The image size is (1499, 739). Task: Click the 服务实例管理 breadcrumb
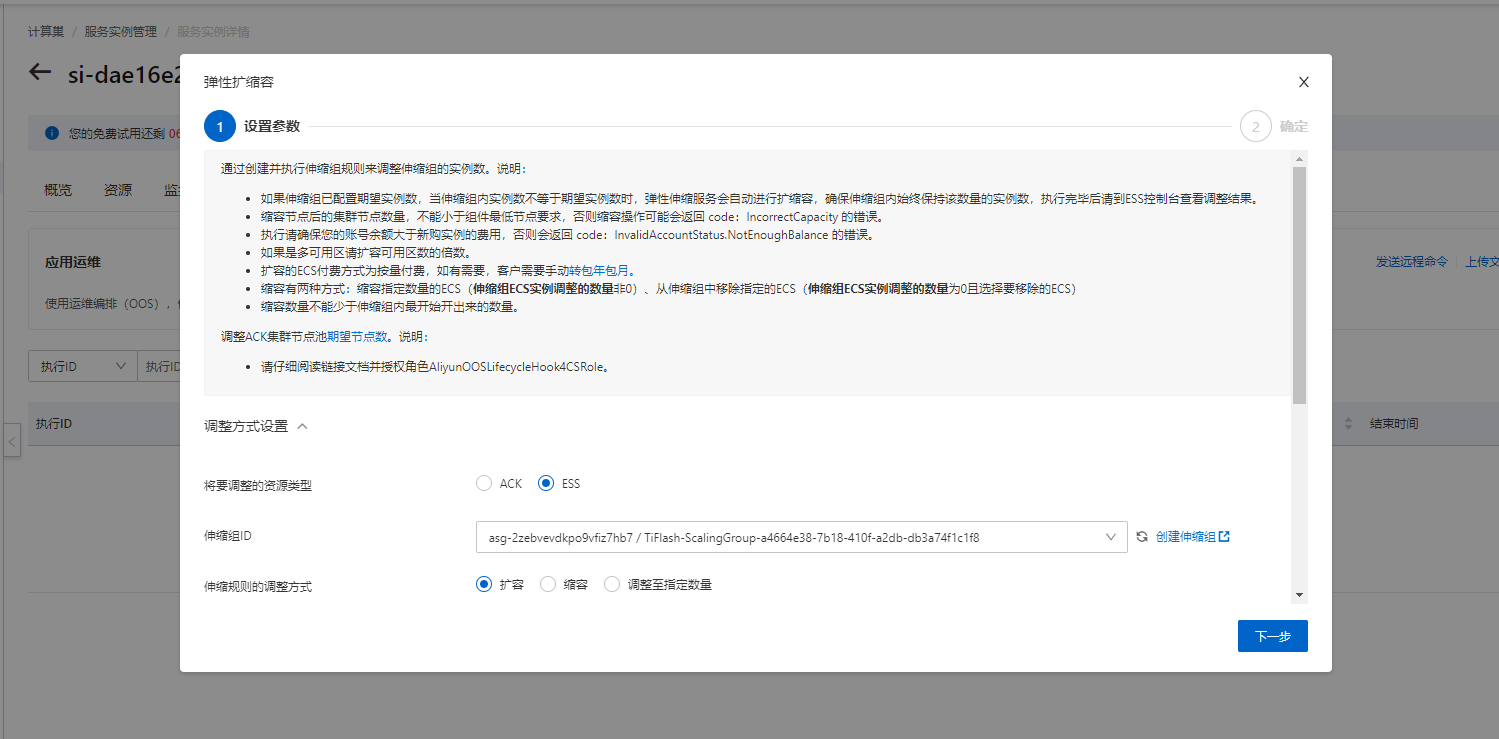[x=121, y=32]
